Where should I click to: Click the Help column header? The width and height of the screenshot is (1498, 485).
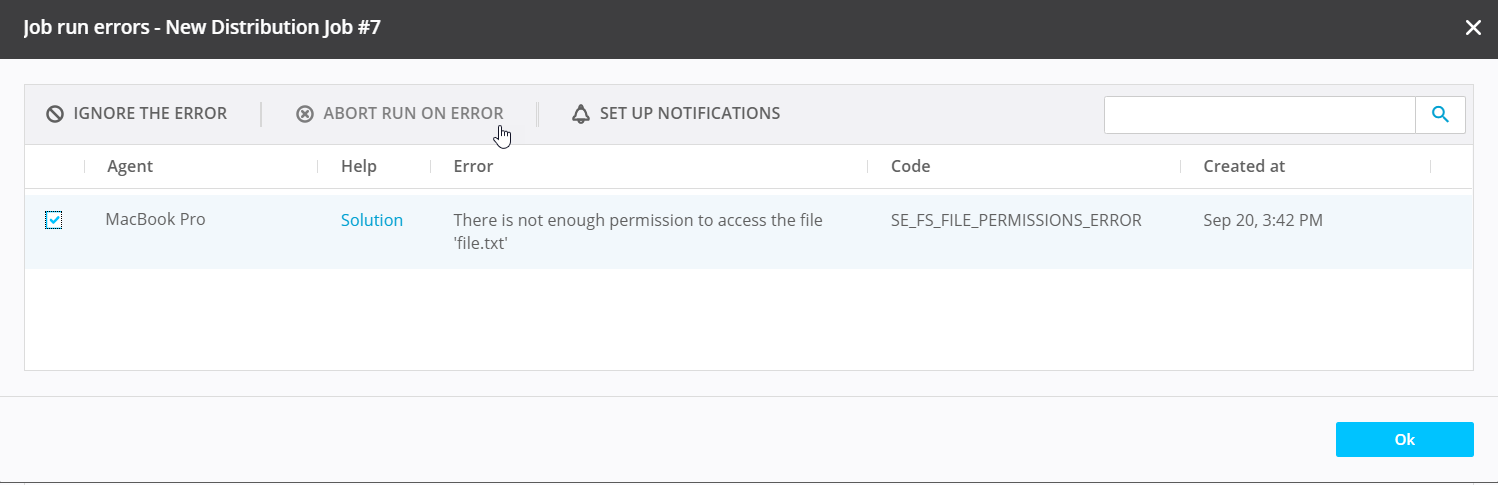359,166
